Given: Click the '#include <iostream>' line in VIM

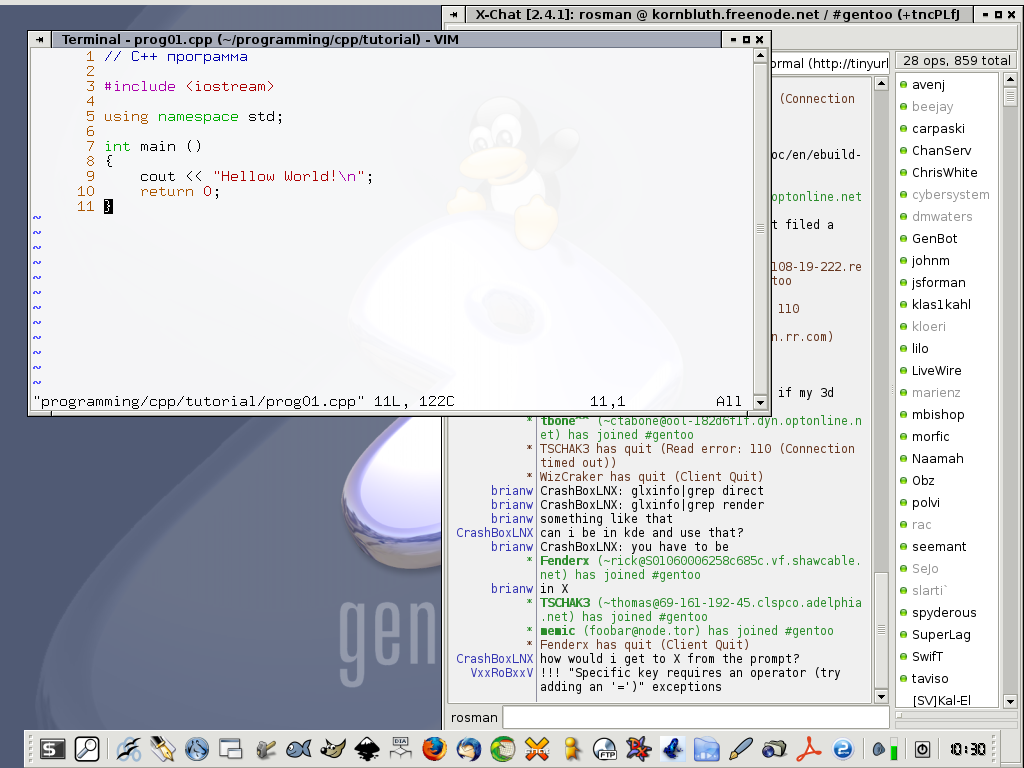Looking at the screenshot, I should tap(189, 86).
